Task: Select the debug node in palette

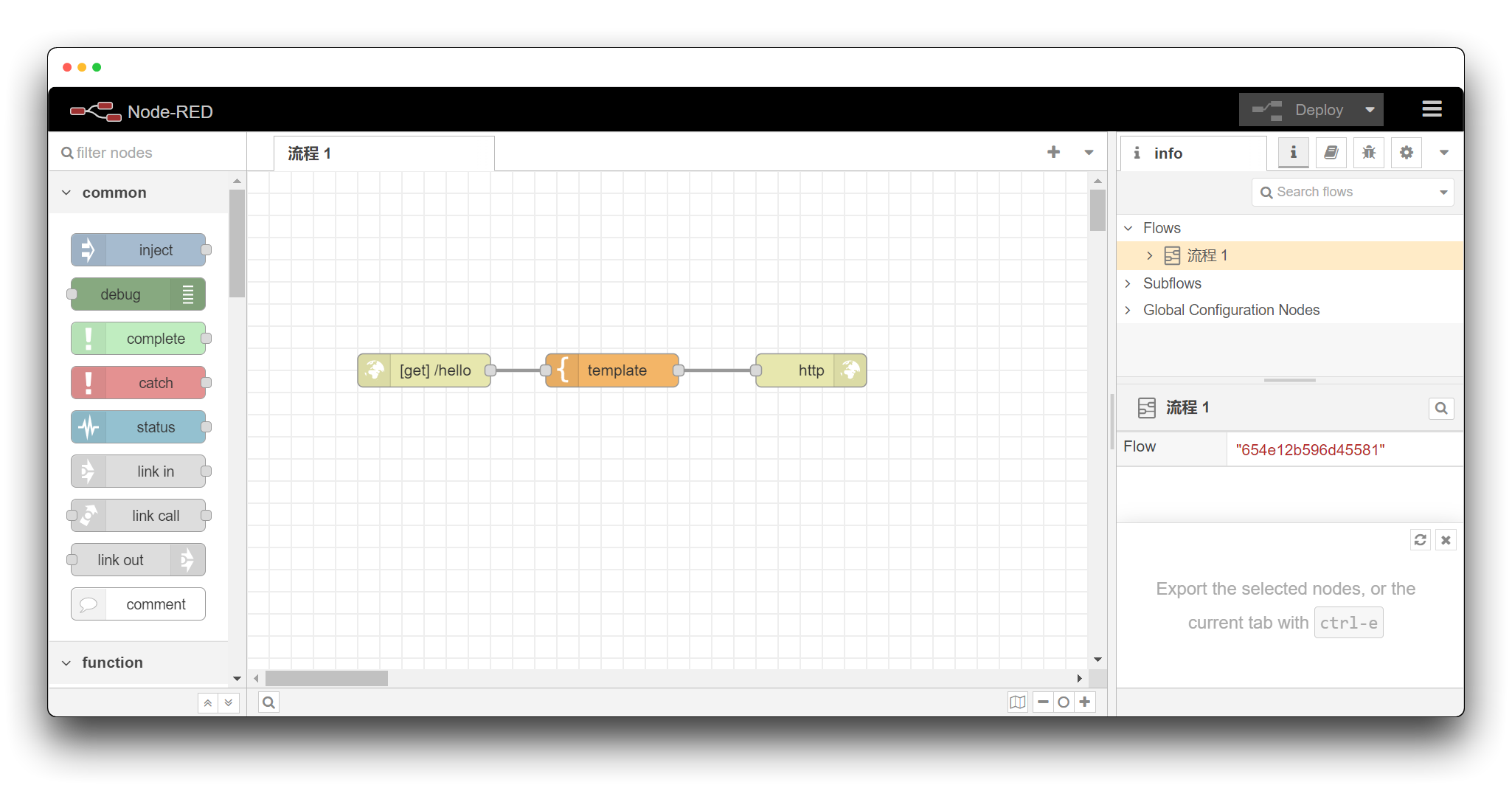Action: (139, 294)
